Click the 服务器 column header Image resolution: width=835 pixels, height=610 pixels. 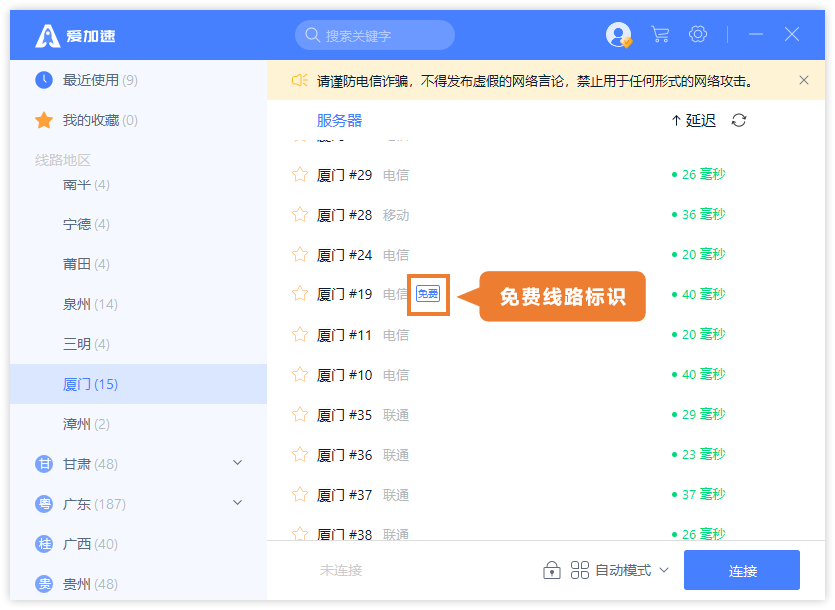tap(339, 120)
